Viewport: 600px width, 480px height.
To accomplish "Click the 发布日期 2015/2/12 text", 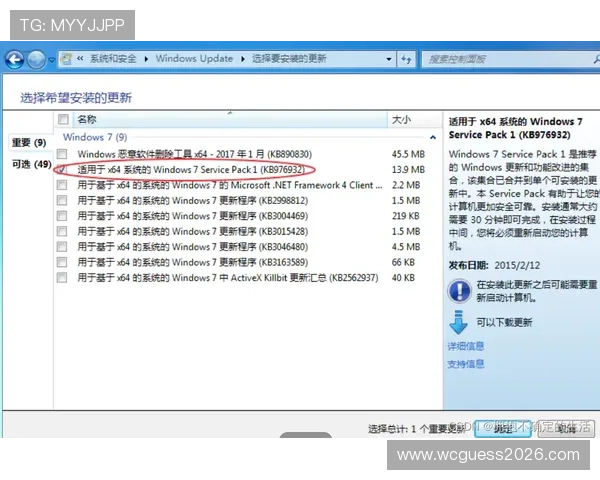I will coord(494,265).
